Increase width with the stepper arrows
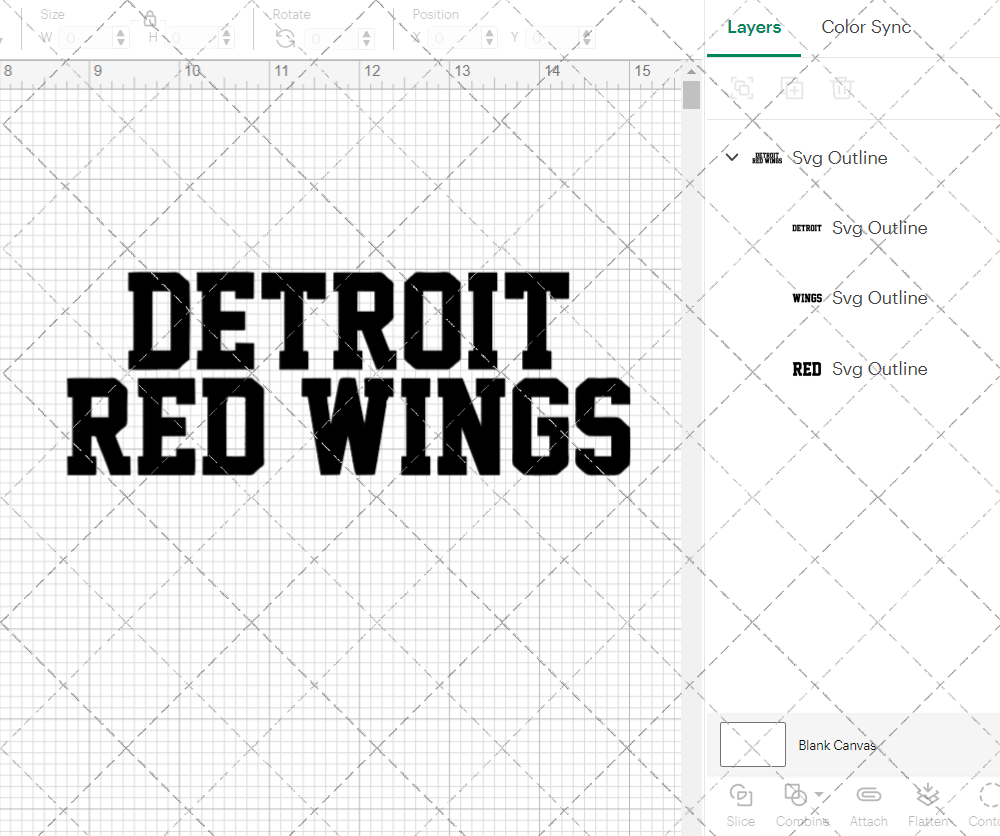 click(121, 38)
